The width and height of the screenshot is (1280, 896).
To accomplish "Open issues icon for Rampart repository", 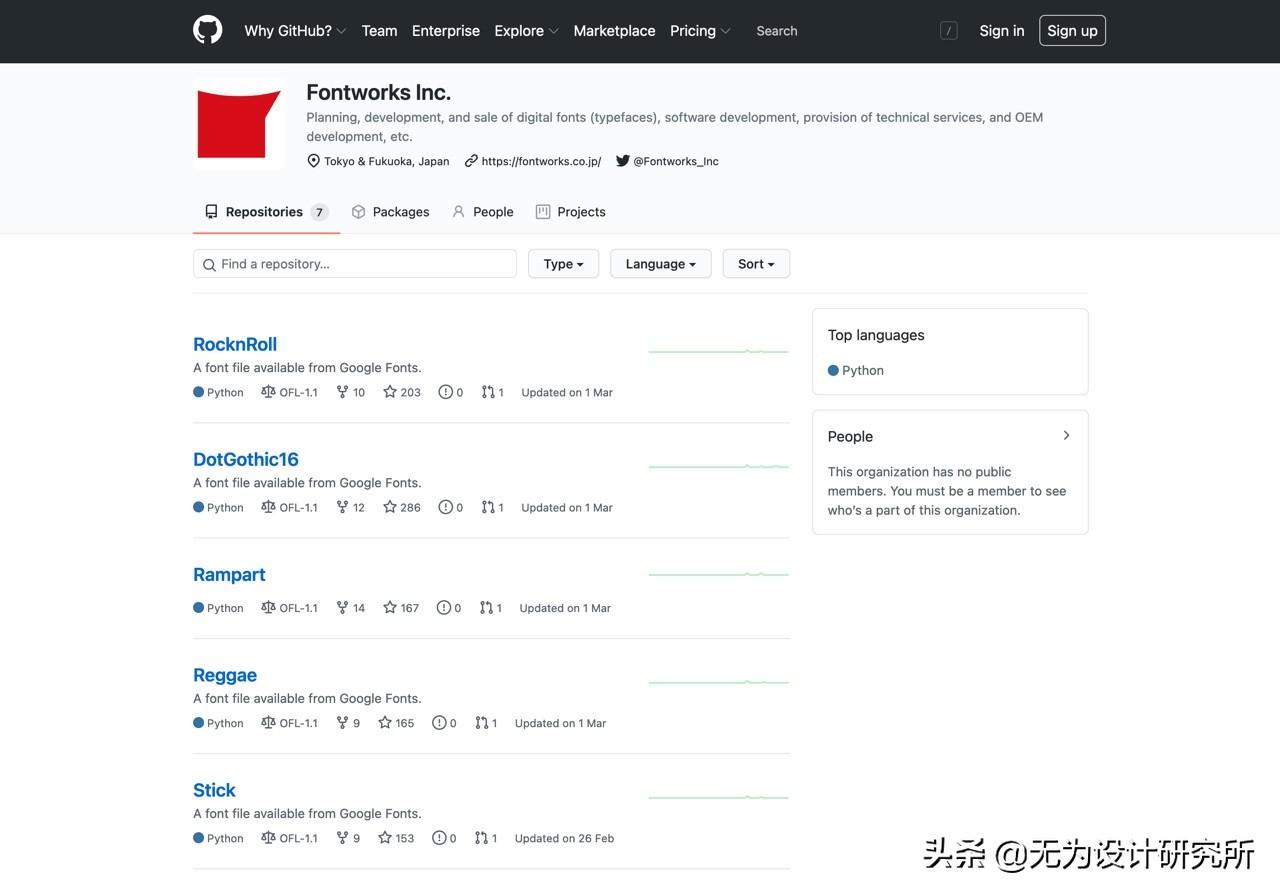I will [x=444, y=607].
